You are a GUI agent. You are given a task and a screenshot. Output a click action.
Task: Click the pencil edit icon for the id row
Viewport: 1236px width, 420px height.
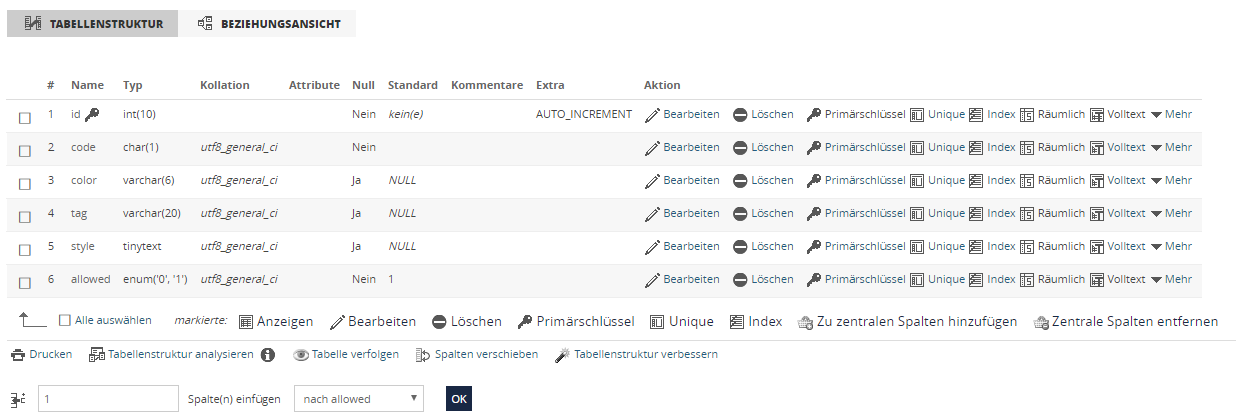(653, 115)
